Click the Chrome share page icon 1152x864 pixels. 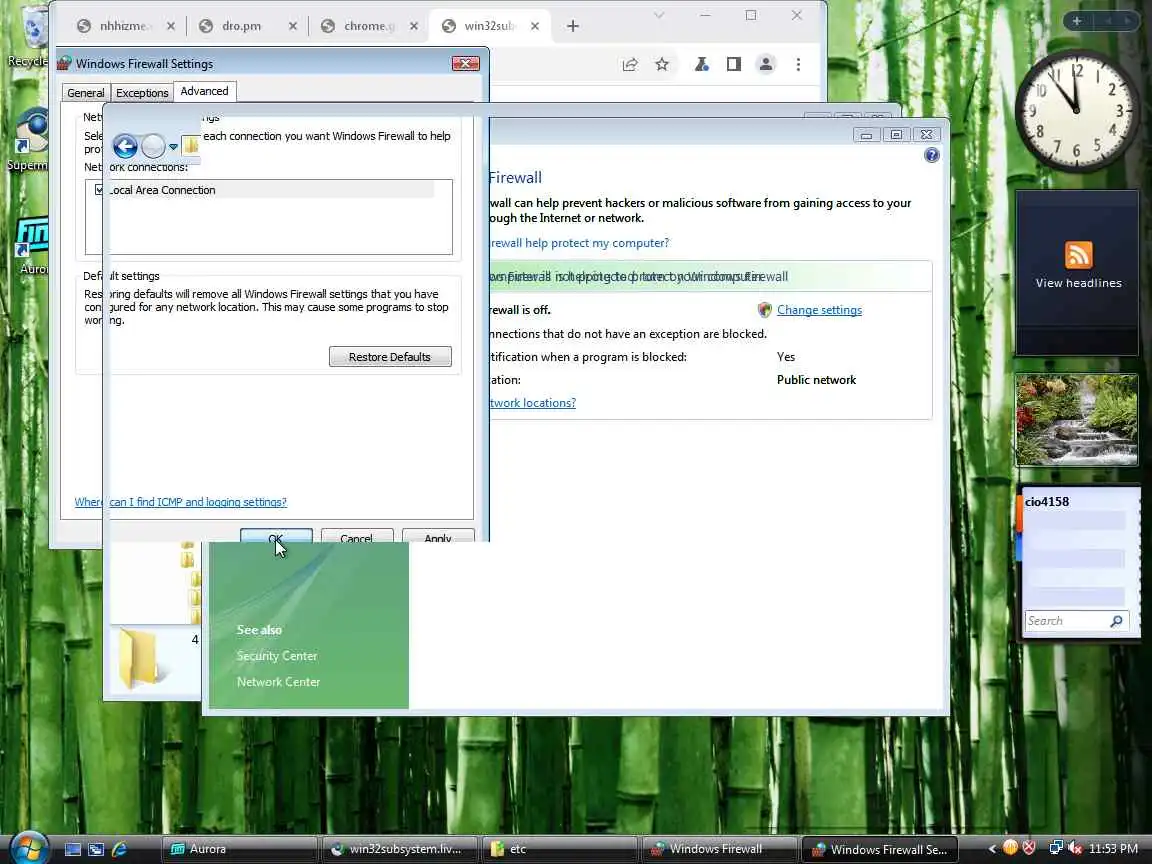click(630, 65)
